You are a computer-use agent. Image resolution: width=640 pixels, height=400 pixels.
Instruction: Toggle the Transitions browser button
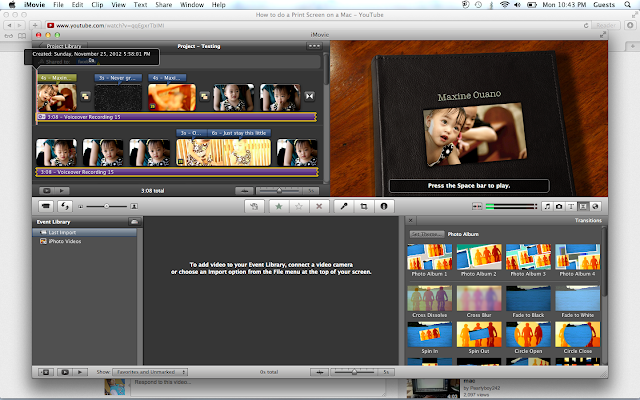(583, 207)
